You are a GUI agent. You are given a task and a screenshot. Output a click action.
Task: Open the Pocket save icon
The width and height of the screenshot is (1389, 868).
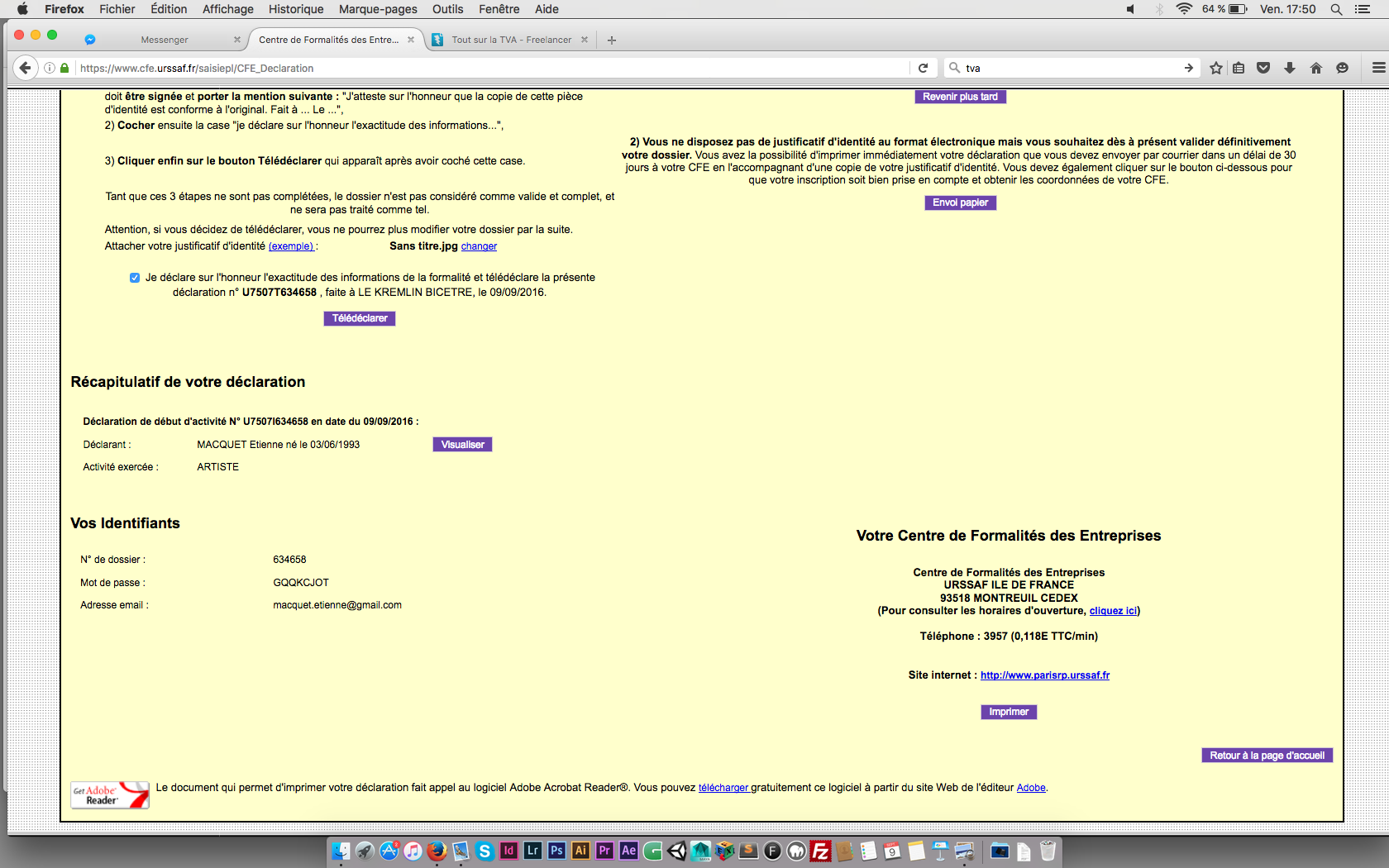(1263, 68)
